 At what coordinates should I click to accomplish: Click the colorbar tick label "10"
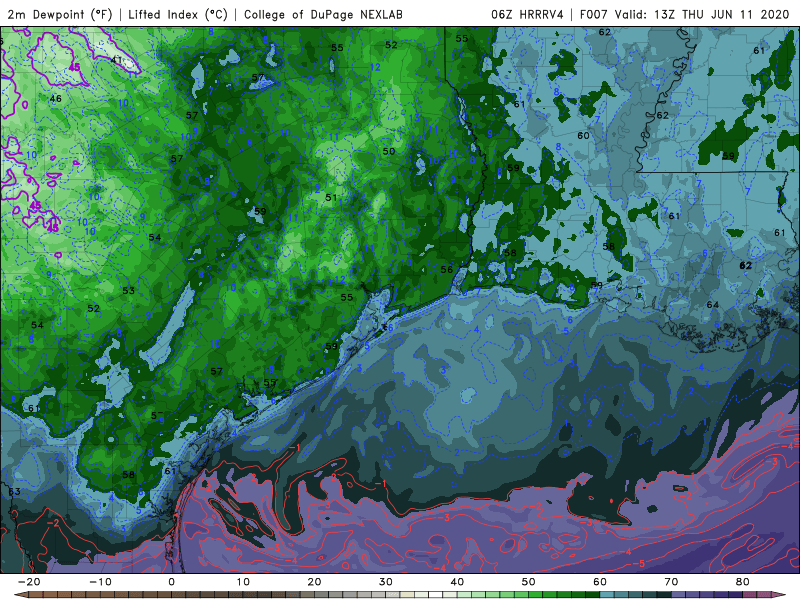click(x=243, y=582)
